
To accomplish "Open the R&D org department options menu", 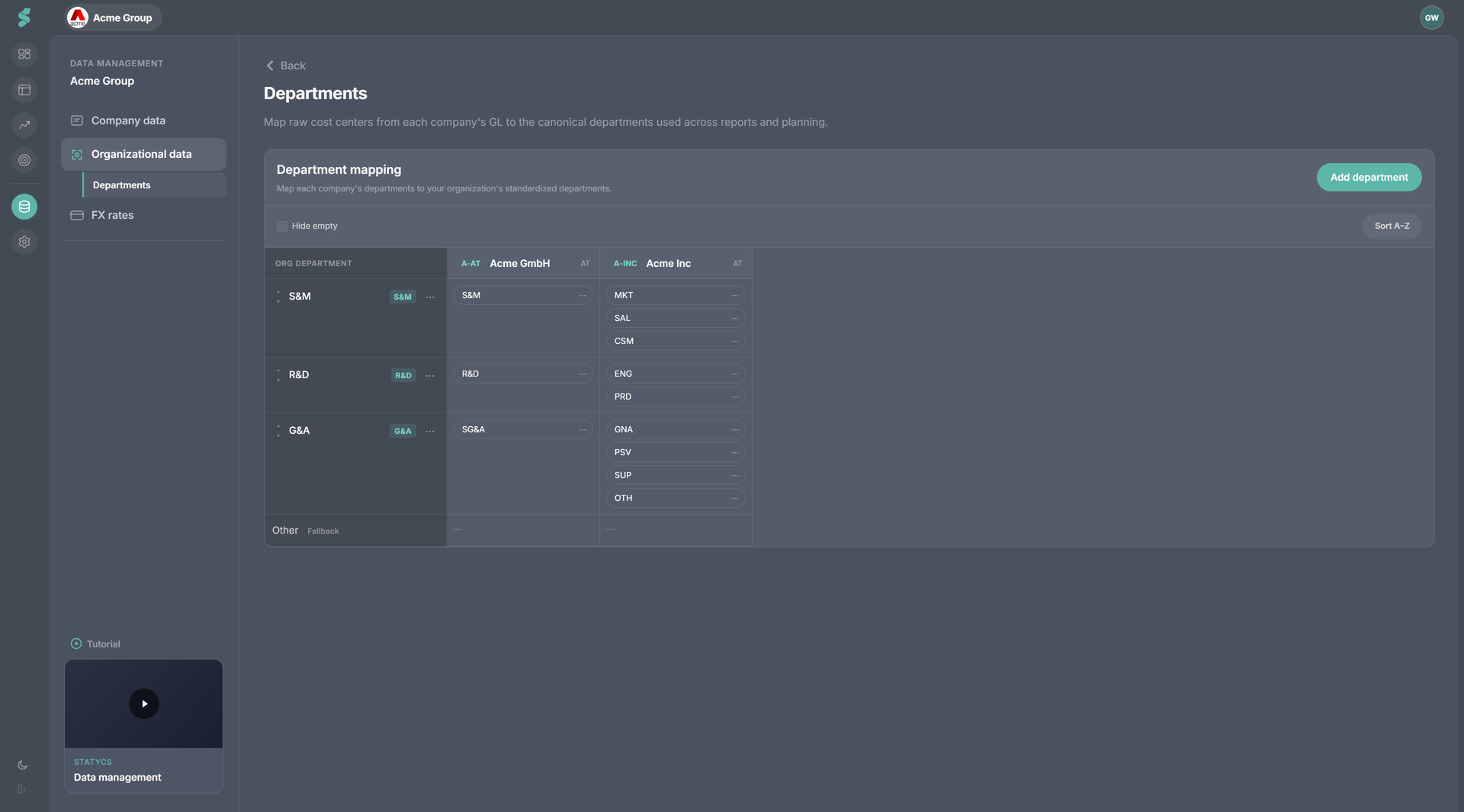I will pos(430,376).
